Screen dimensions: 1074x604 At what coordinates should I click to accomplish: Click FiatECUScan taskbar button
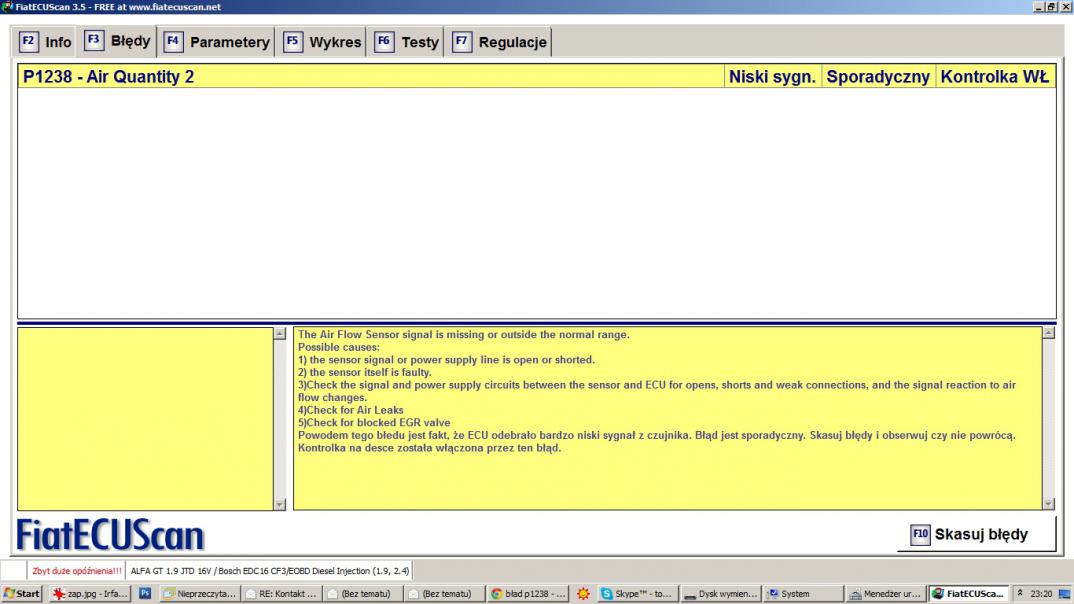[969, 594]
